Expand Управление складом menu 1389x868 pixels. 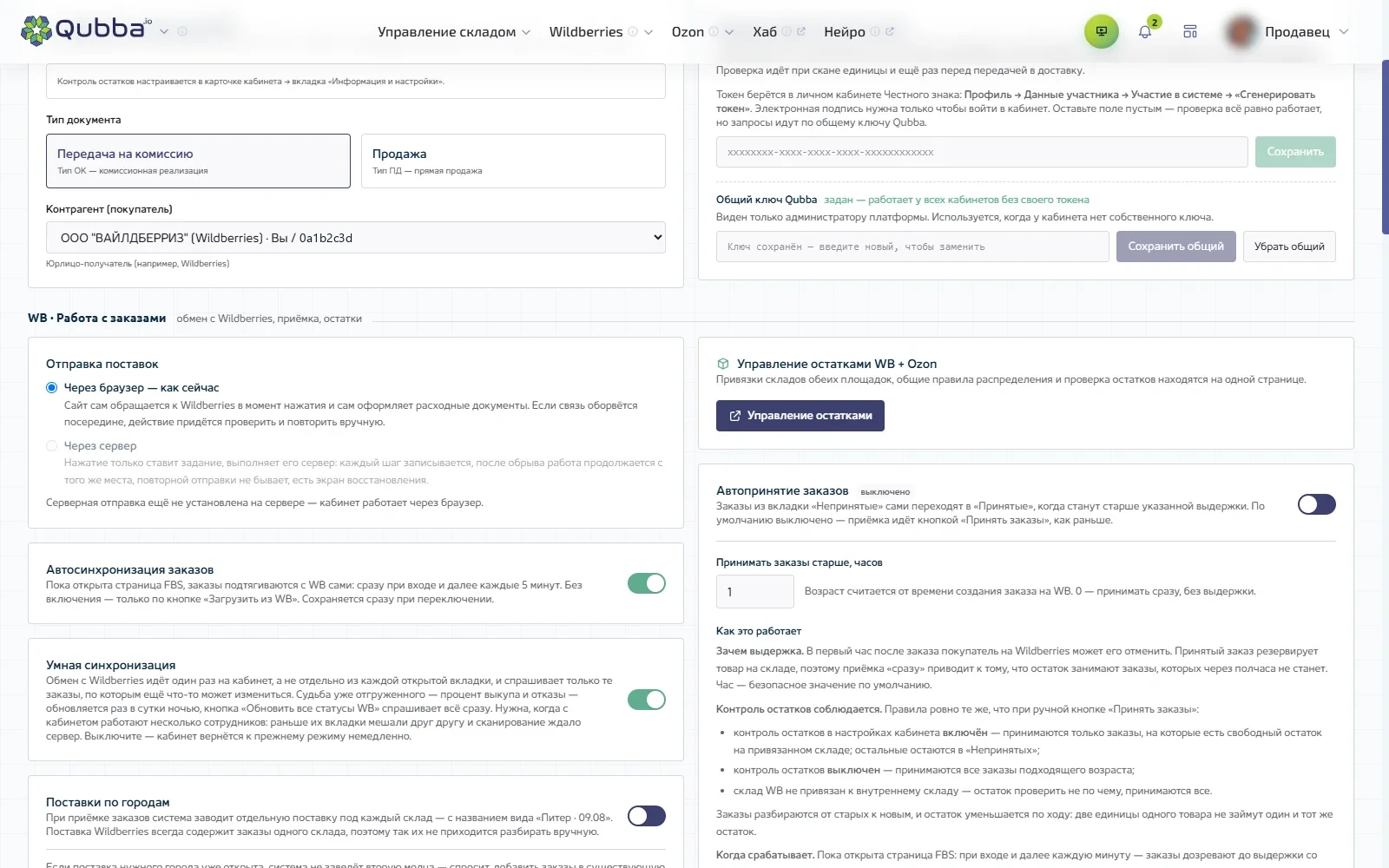pyautogui.click(x=453, y=31)
